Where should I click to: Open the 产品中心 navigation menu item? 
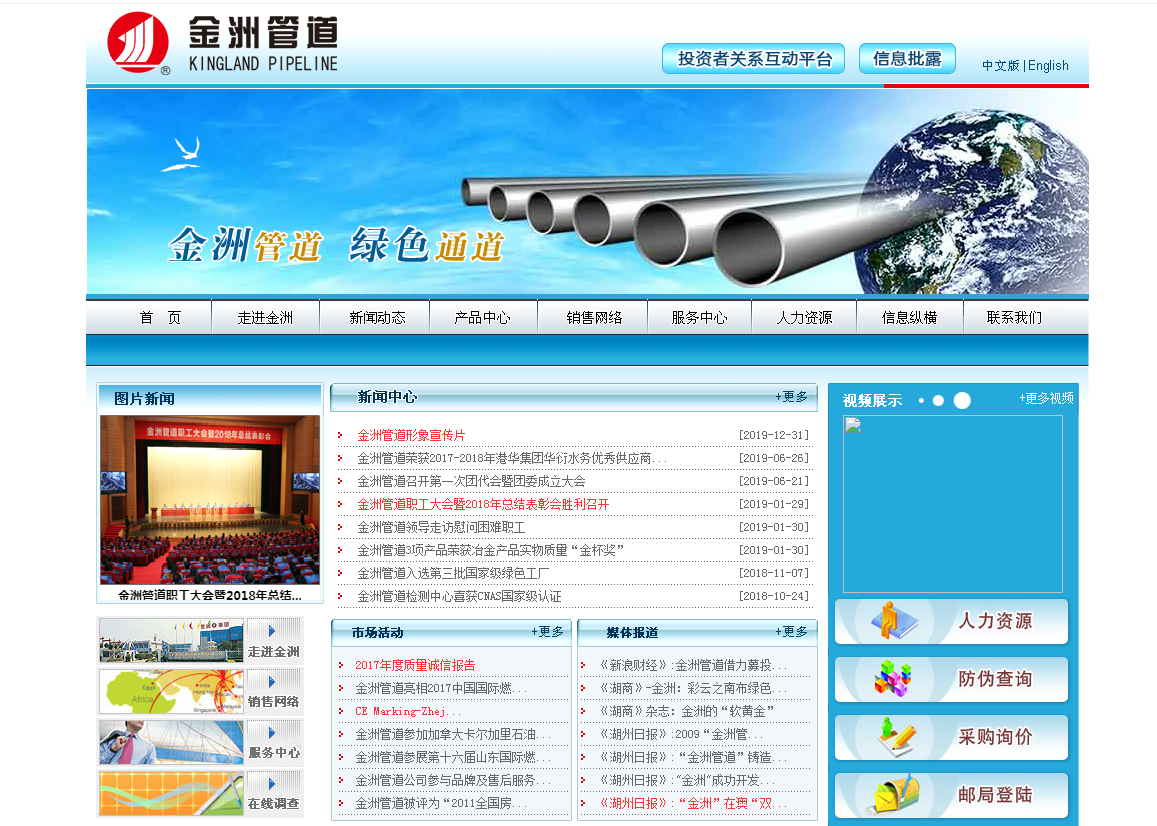[482, 318]
